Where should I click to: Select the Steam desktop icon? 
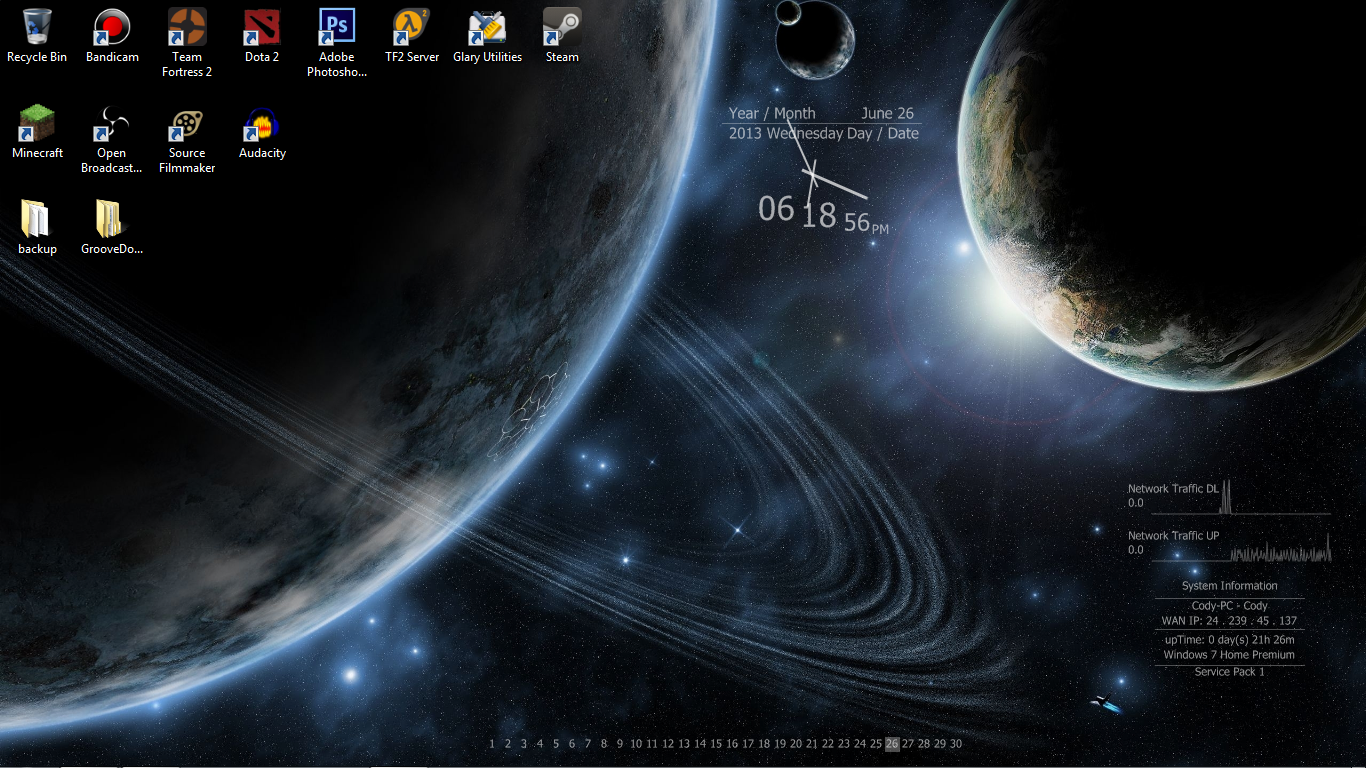pyautogui.click(x=562, y=27)
